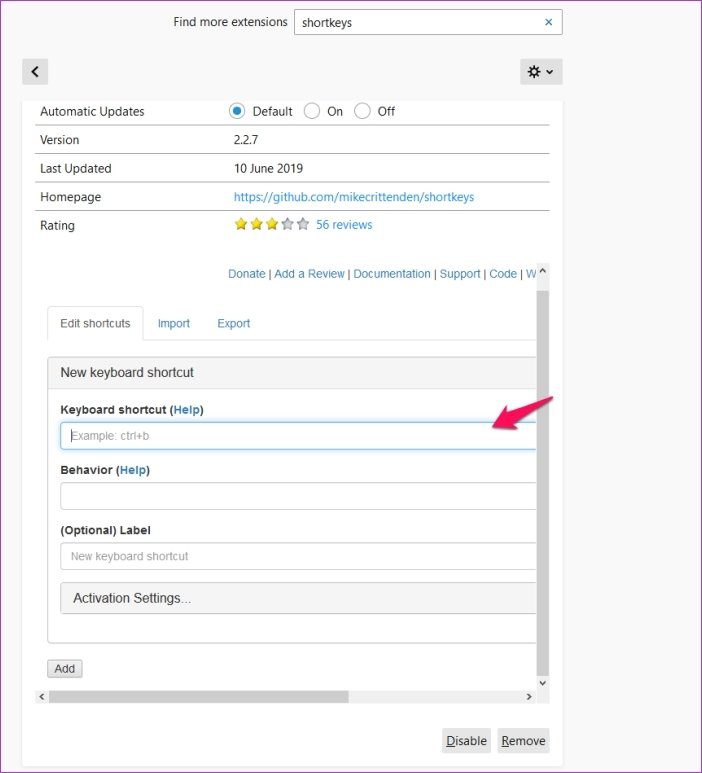Open Help next to Keyboard shortcut
This screenshot has width=702, height=773.
coord(187,410)
